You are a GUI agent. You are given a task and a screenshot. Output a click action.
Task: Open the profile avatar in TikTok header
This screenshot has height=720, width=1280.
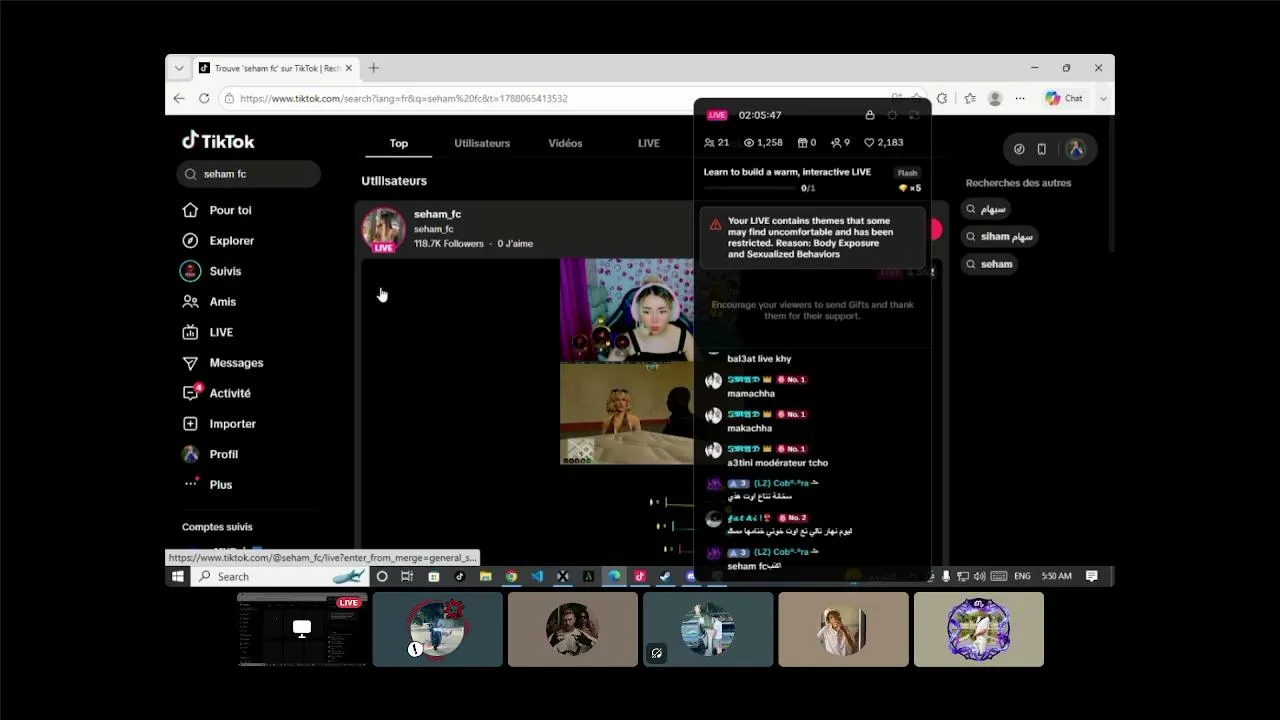1075,149
